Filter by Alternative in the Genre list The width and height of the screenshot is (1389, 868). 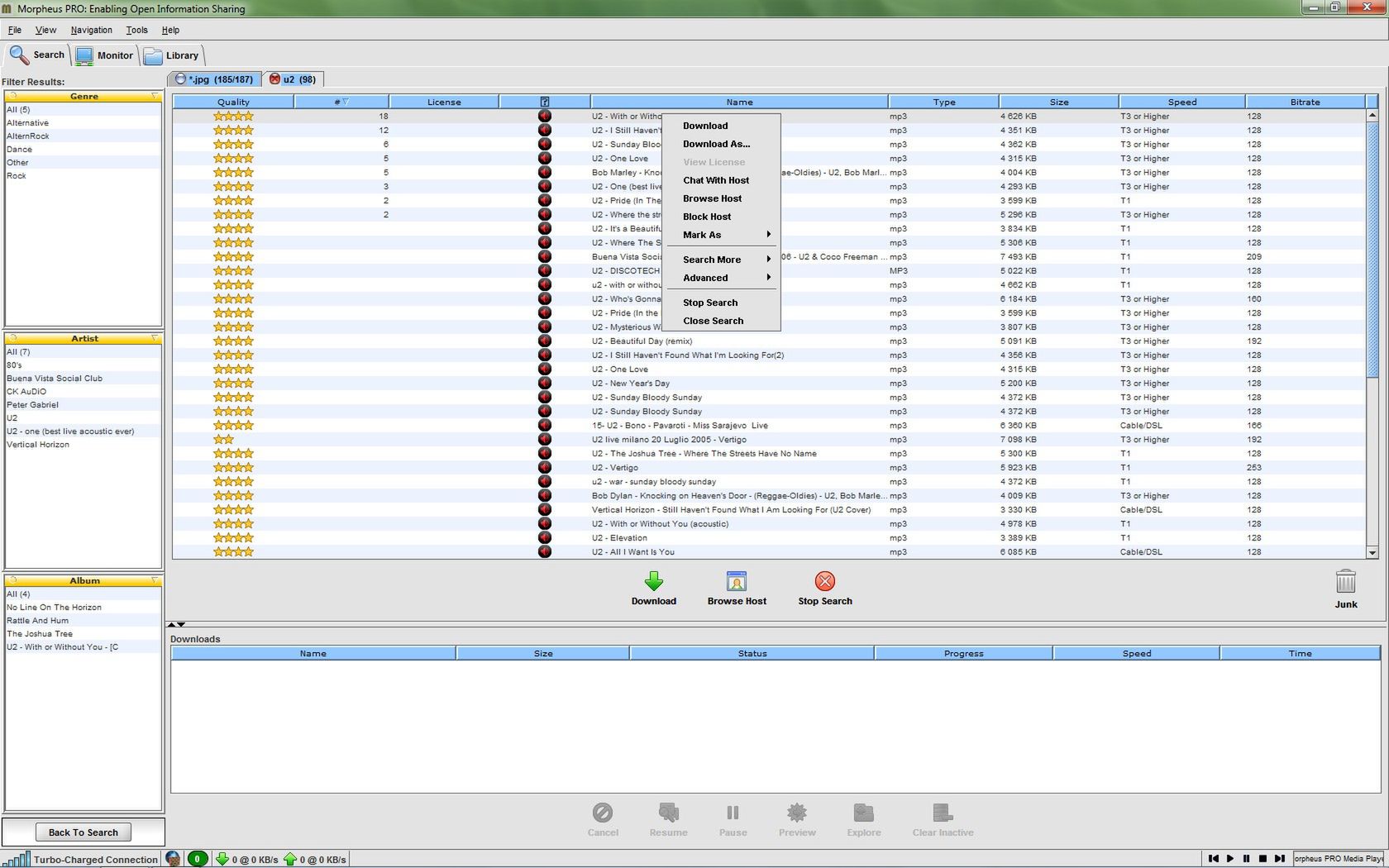[x=83, y=123]
